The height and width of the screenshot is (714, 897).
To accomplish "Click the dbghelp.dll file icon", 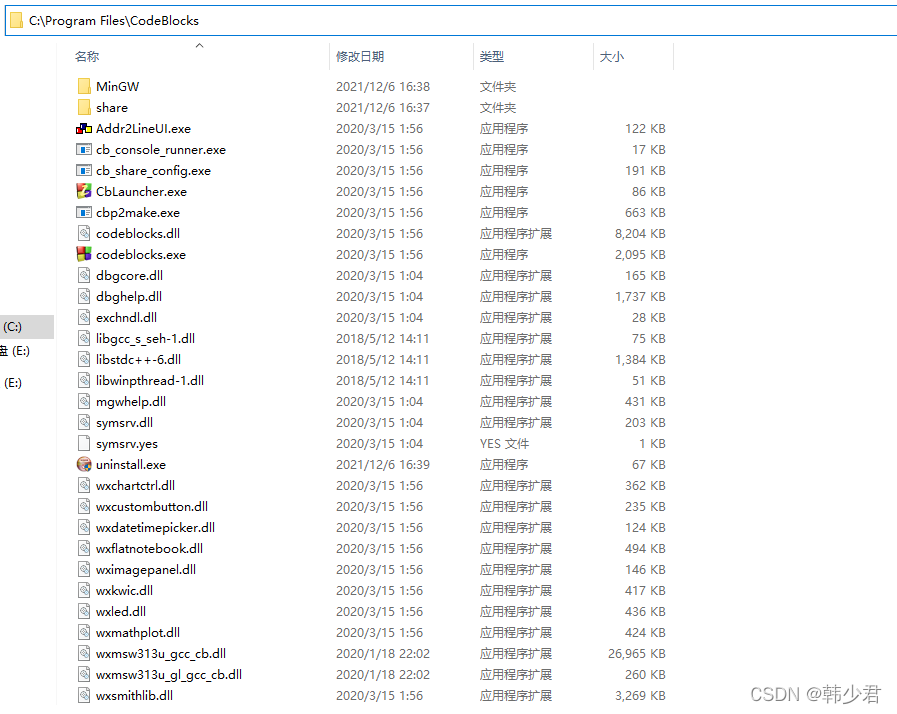I will click(84, 296).
